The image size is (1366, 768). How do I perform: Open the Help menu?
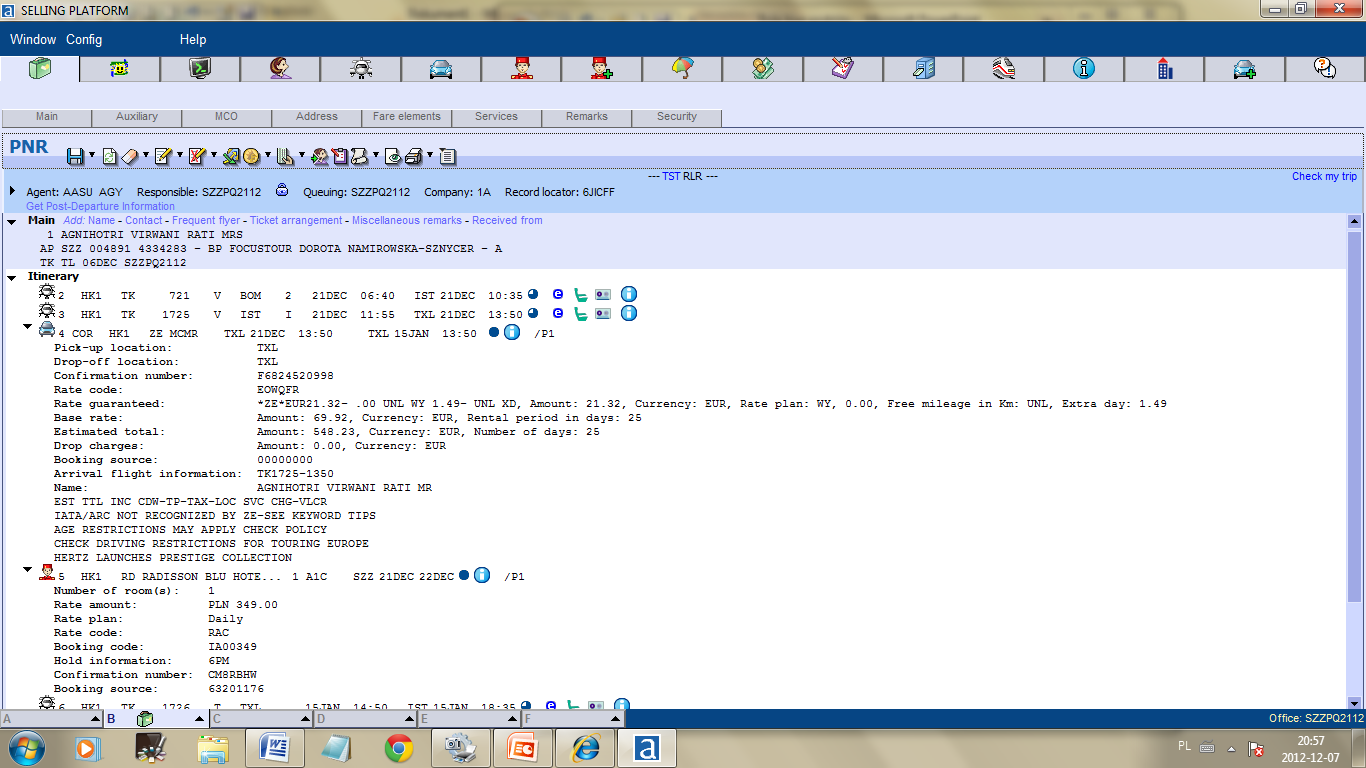[x=193, y=40]
